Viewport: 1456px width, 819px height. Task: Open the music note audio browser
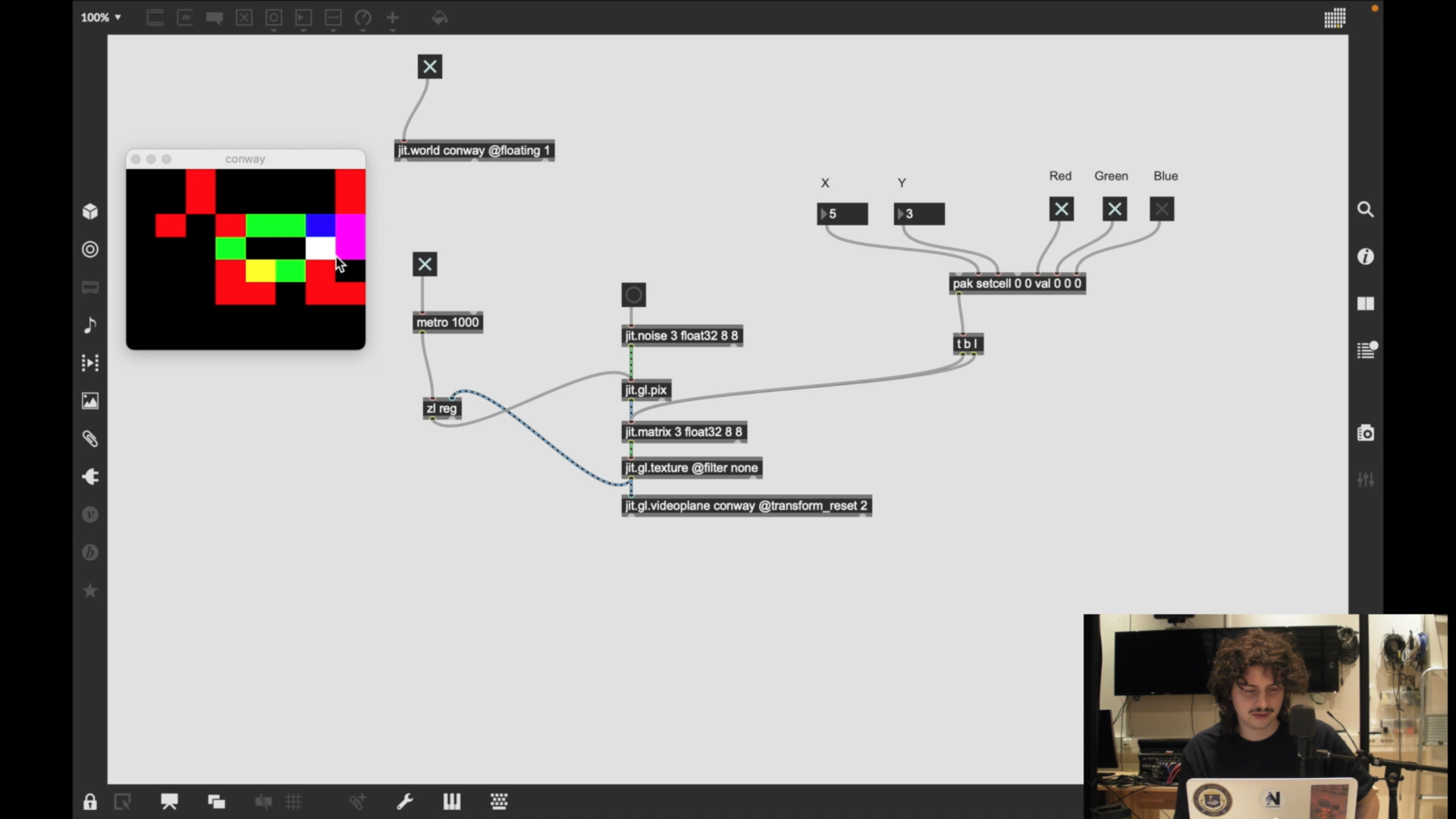[90, 325]
